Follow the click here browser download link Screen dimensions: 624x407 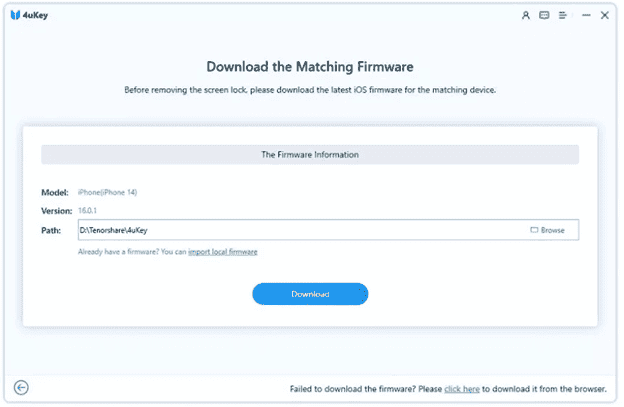462,389
